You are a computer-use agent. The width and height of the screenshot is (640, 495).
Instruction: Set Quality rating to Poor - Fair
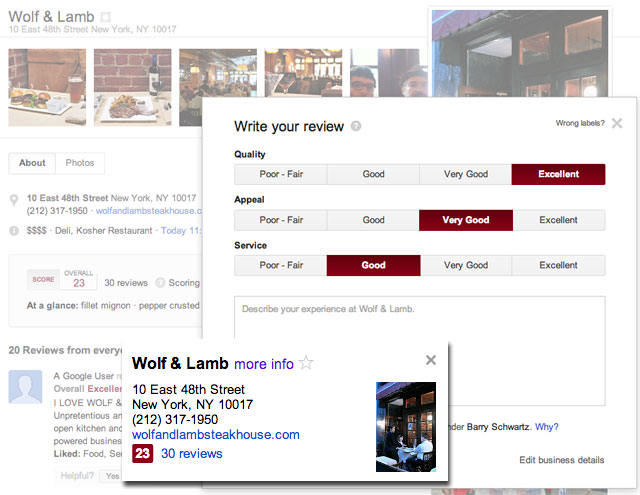coord(281,174)
